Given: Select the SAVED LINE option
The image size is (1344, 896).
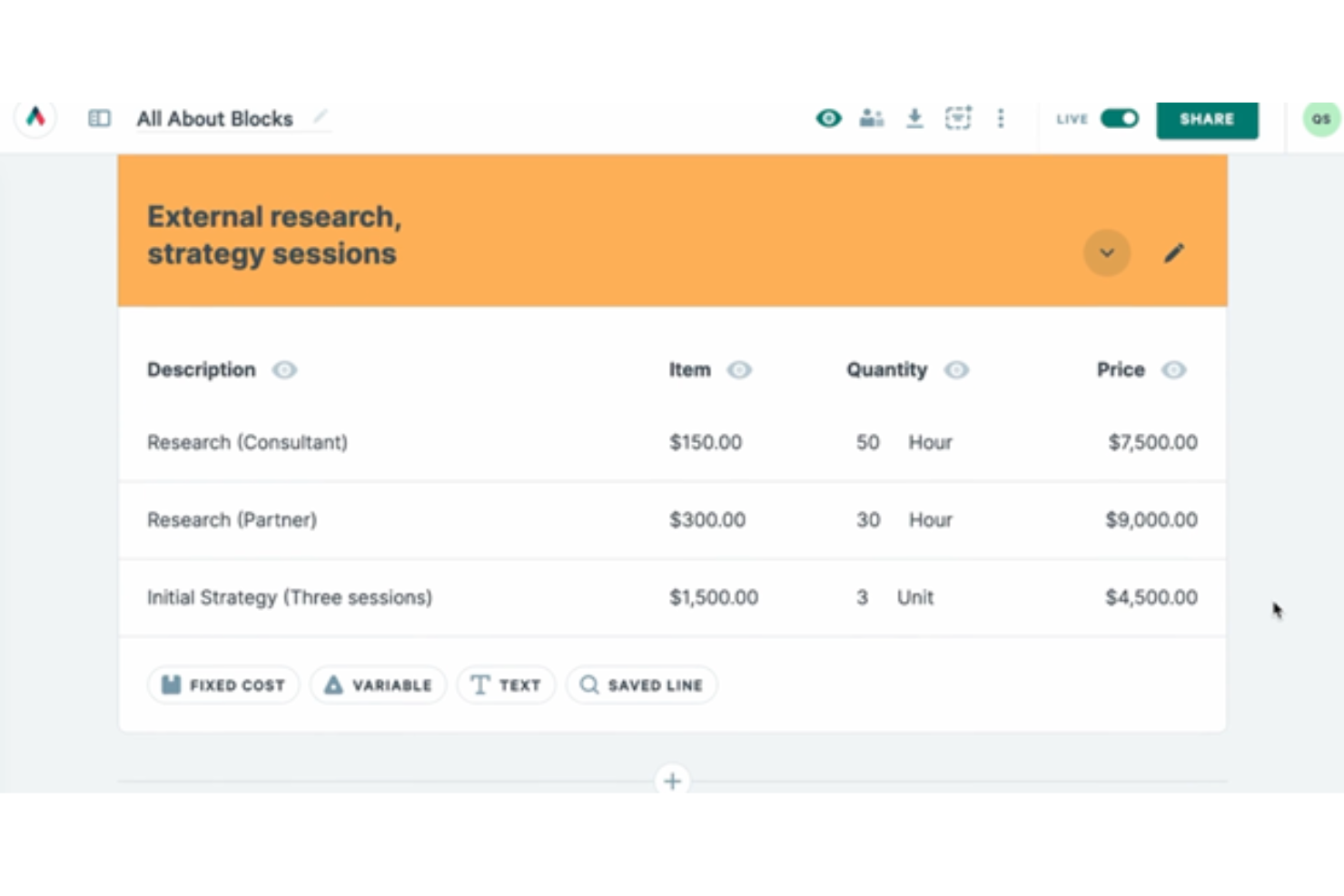Looking at the screenshot, I should click(x=641, y=684).
